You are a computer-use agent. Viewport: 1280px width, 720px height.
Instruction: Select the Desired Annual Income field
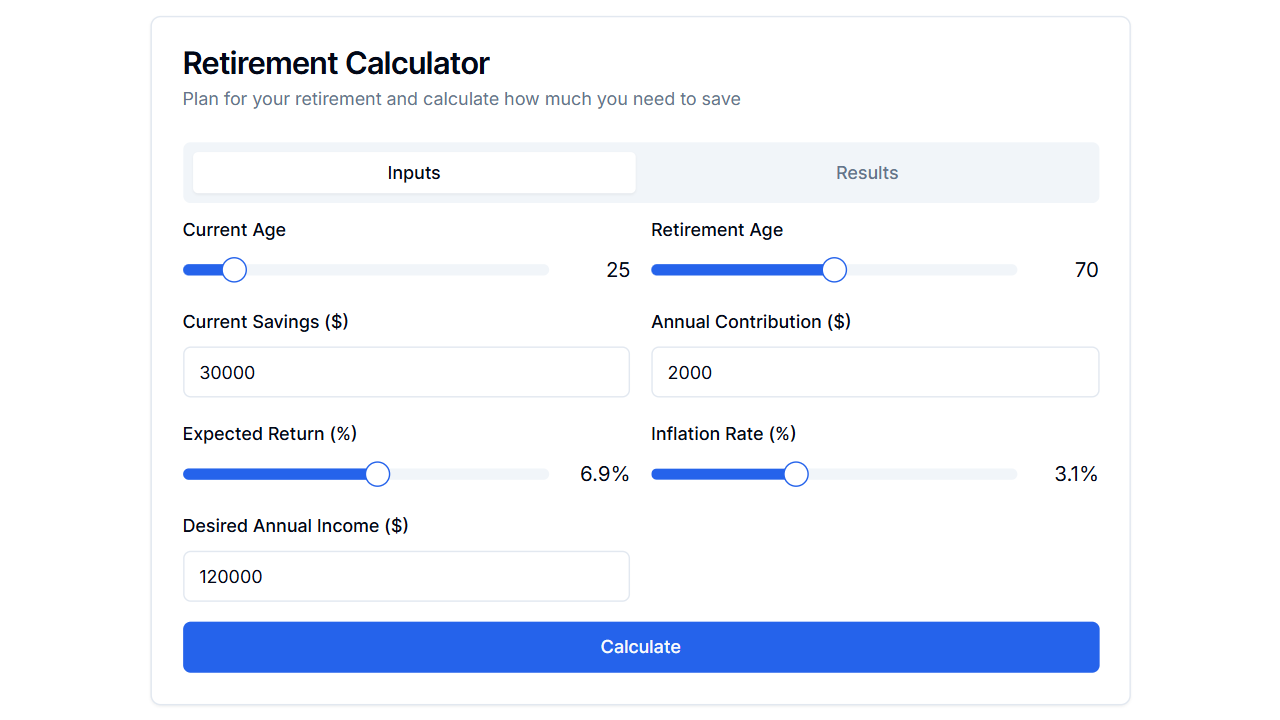click(405, 576)
